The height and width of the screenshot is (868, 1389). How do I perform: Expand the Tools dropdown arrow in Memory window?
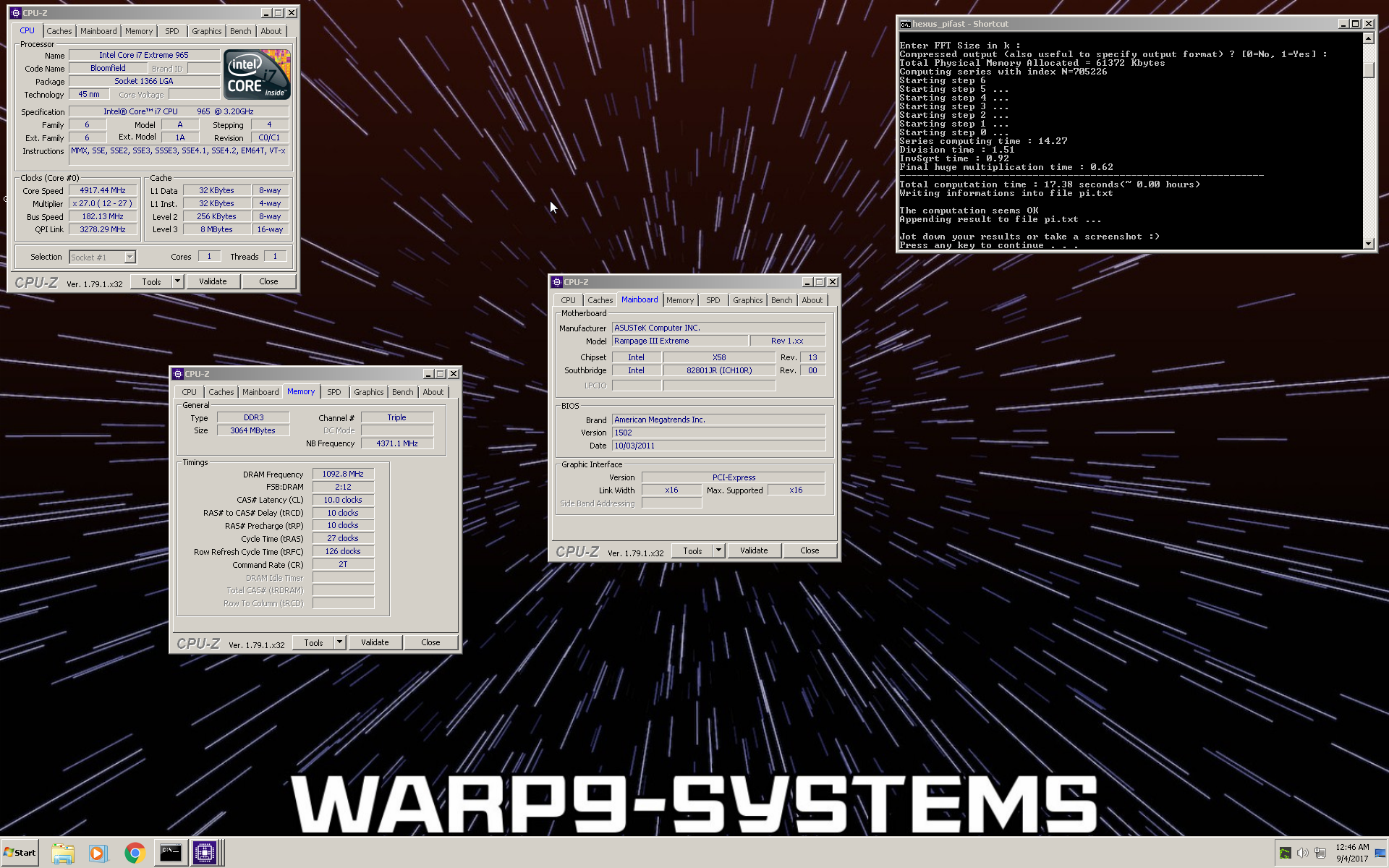tap(339, 642)
